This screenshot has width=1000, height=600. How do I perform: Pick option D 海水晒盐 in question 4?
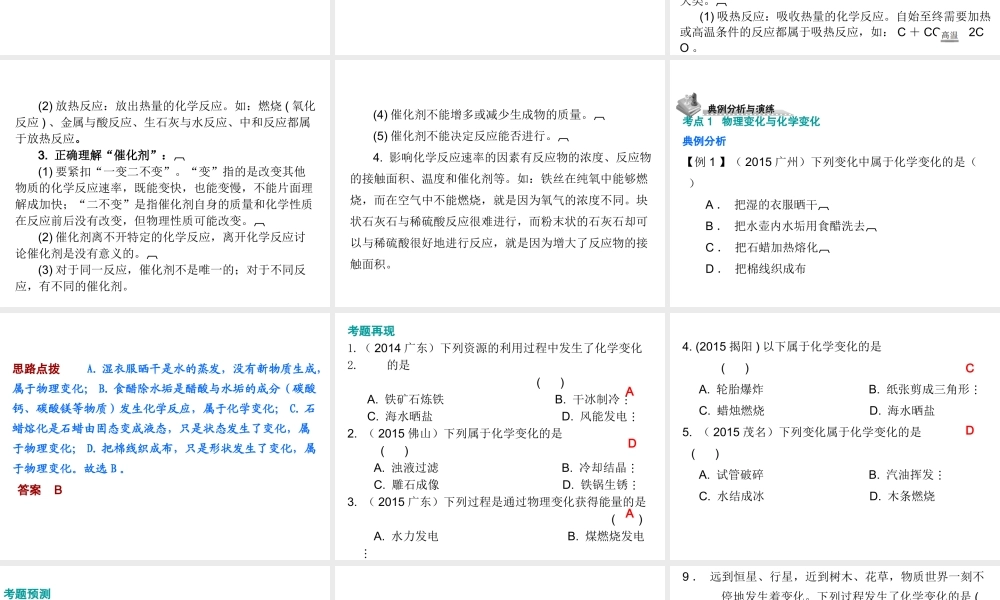click(902, 411)
